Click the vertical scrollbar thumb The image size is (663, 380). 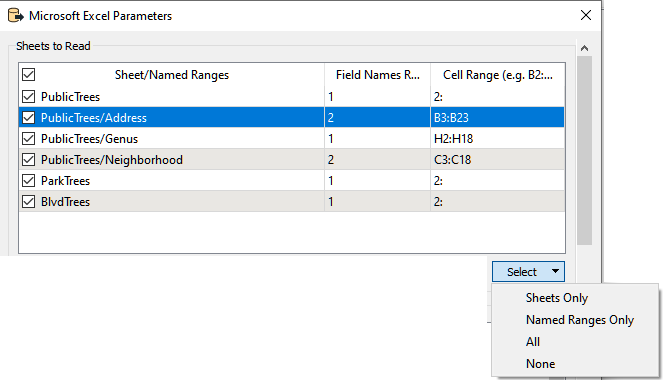point(584,150)
